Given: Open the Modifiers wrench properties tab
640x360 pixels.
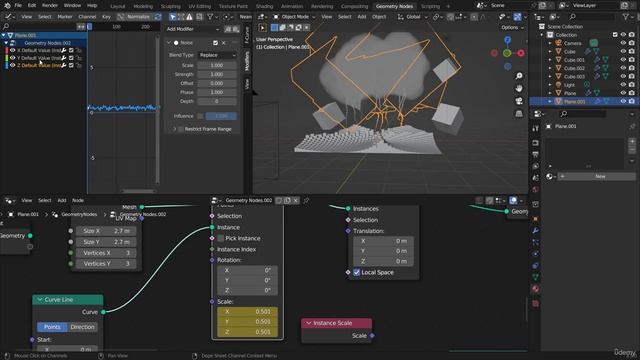Looking at the screenshot, I should (536, 231).
